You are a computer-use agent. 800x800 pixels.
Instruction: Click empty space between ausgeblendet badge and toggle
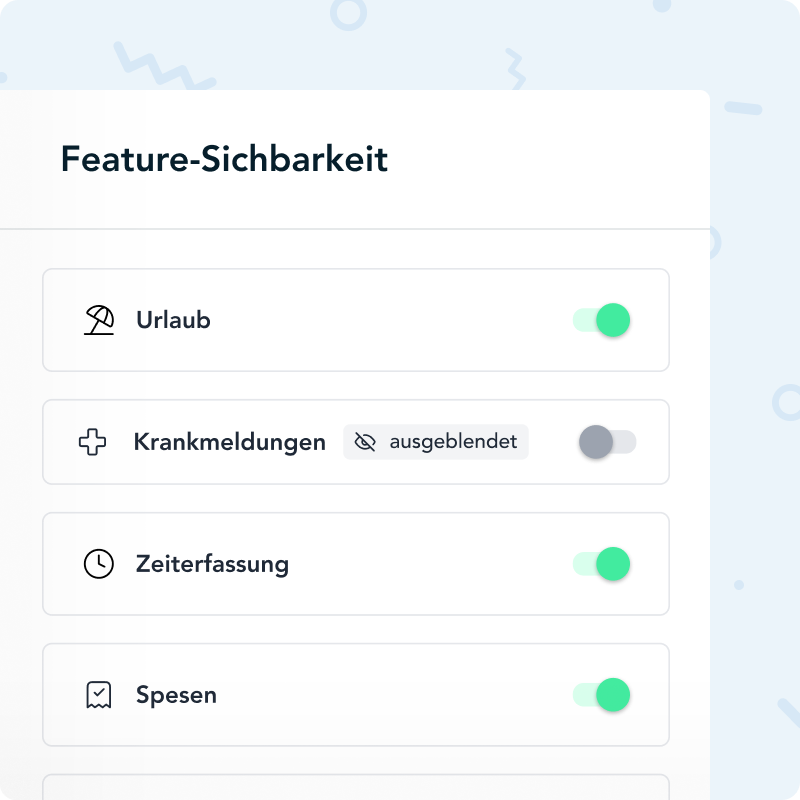tap(553, 442)
